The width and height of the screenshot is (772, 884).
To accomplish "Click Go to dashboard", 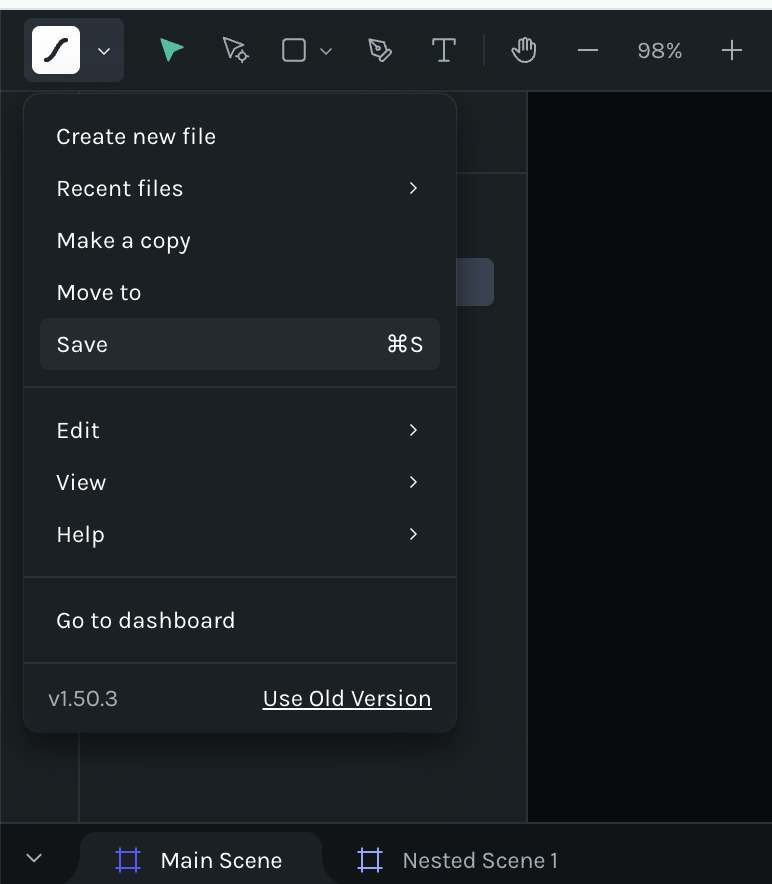I will click(x=145, y=620).
